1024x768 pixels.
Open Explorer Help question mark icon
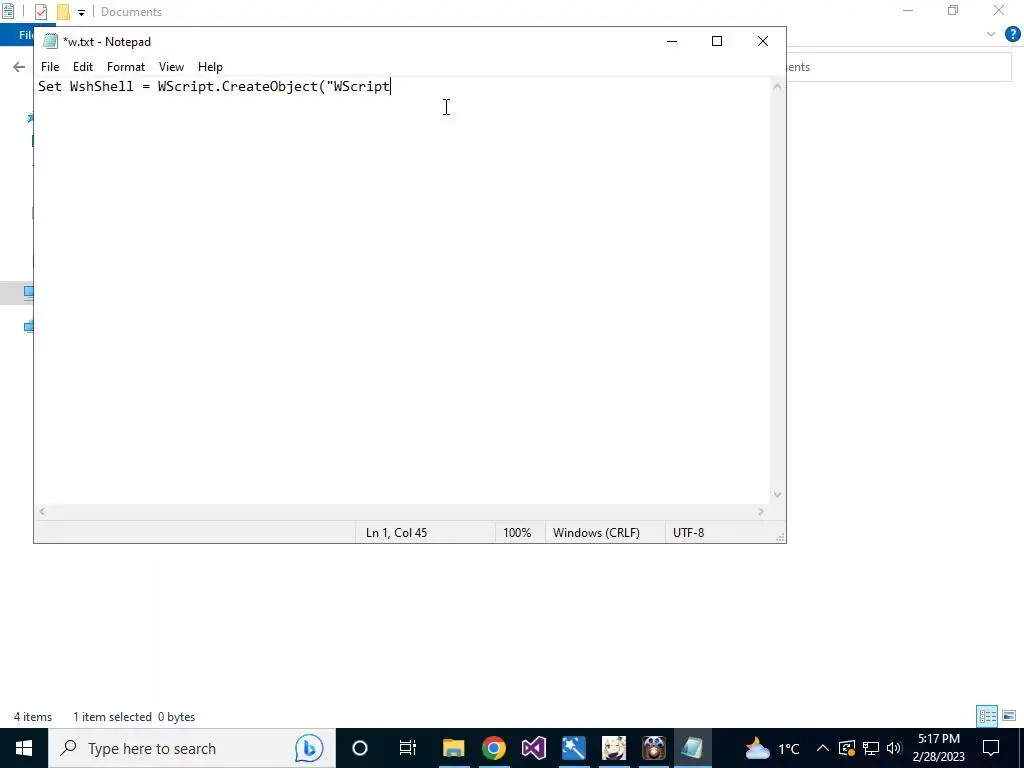pyautogui.click(x=1012, y=34)
